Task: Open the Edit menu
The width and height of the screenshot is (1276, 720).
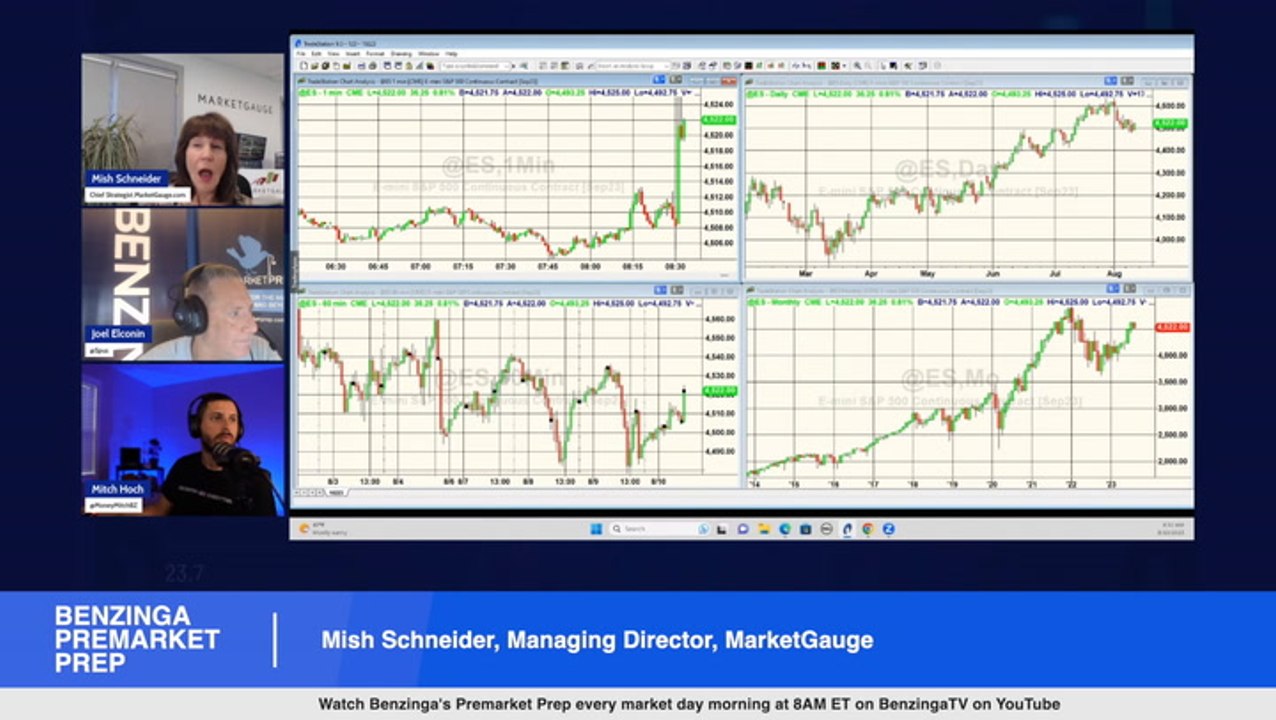Action: 316,53
